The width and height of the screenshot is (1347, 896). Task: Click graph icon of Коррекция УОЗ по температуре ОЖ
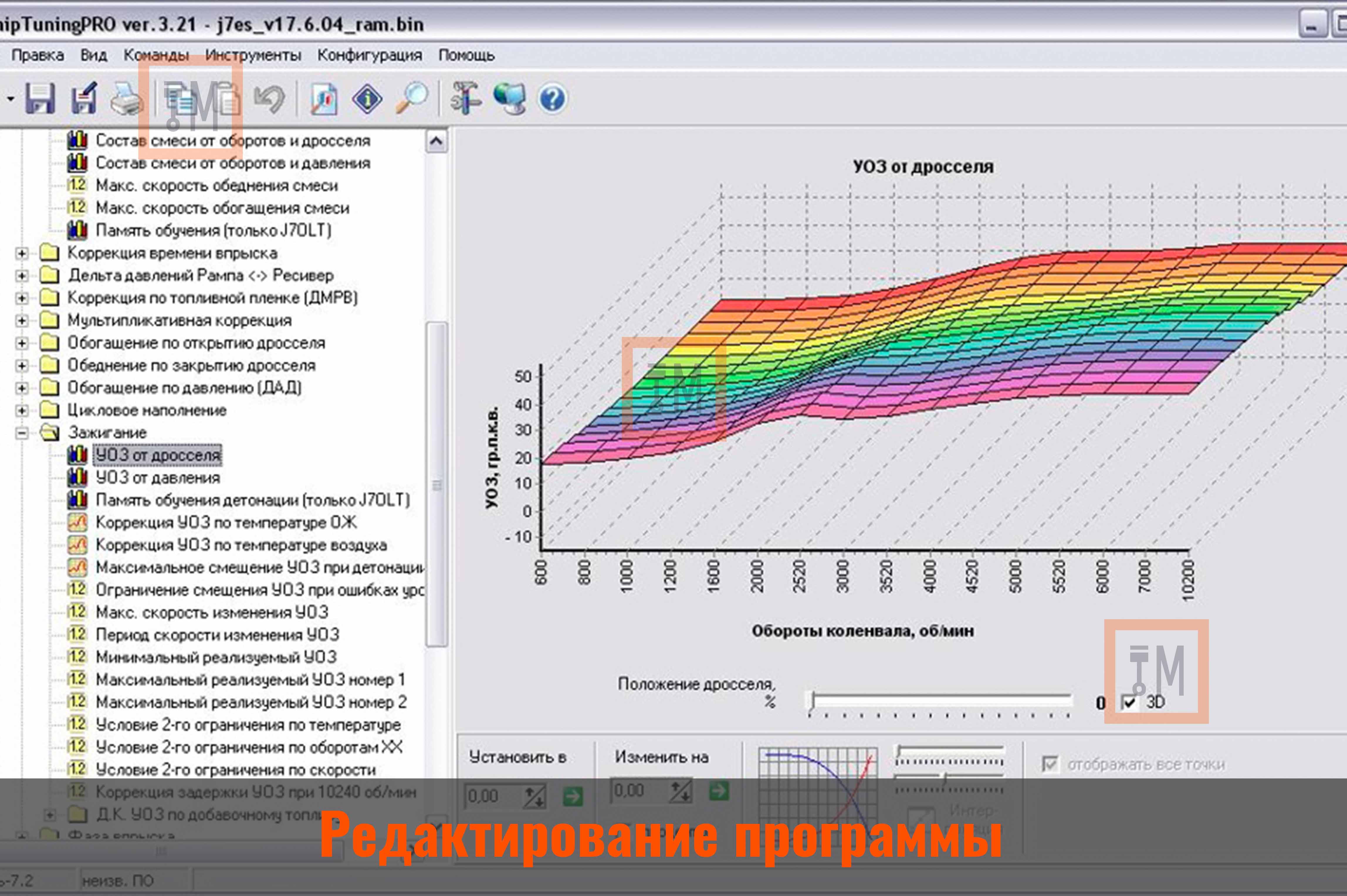pos(77,522)
